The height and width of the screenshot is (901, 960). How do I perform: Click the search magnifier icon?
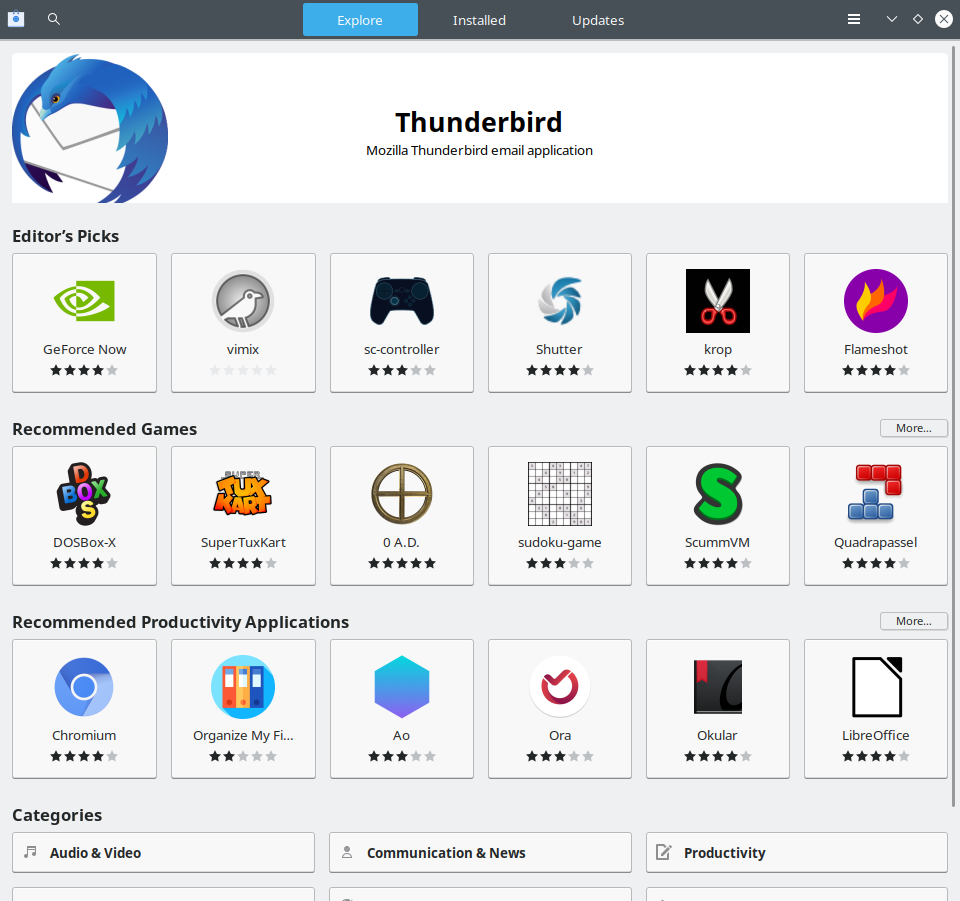click(x=54, y=19)
